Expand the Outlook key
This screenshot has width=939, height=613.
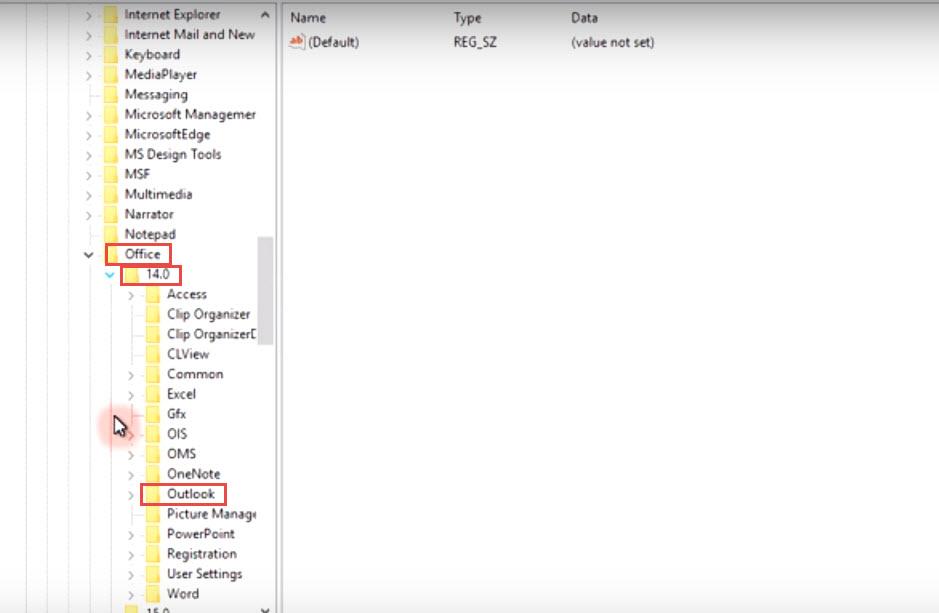(x=131, y=495)
